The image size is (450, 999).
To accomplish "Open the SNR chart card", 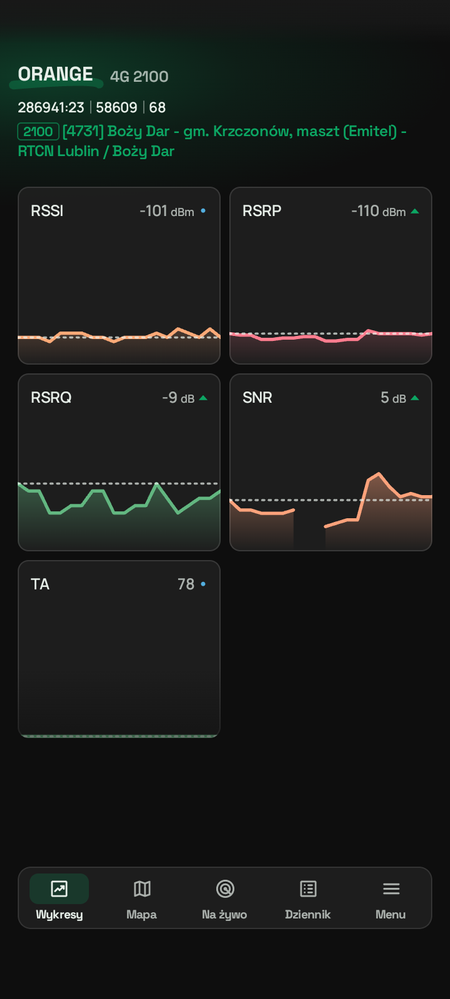I will [x=331, y=462].
